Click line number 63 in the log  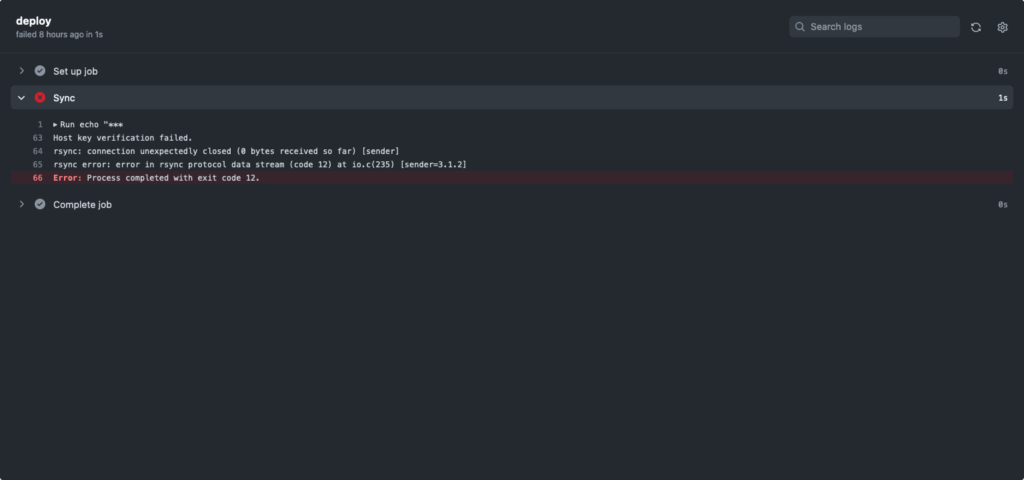pyautogui.click(x=38, y=138)
